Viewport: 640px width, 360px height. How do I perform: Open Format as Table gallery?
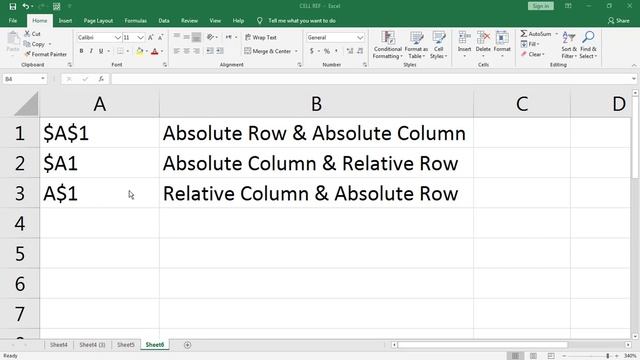coord(416,45)
